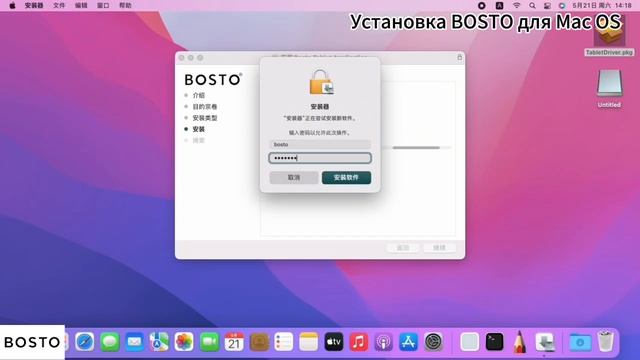This screenshot has width=640, height=360.
Task: Select the 目的宗卷 step in sidebar
Action: pos(204,107)
